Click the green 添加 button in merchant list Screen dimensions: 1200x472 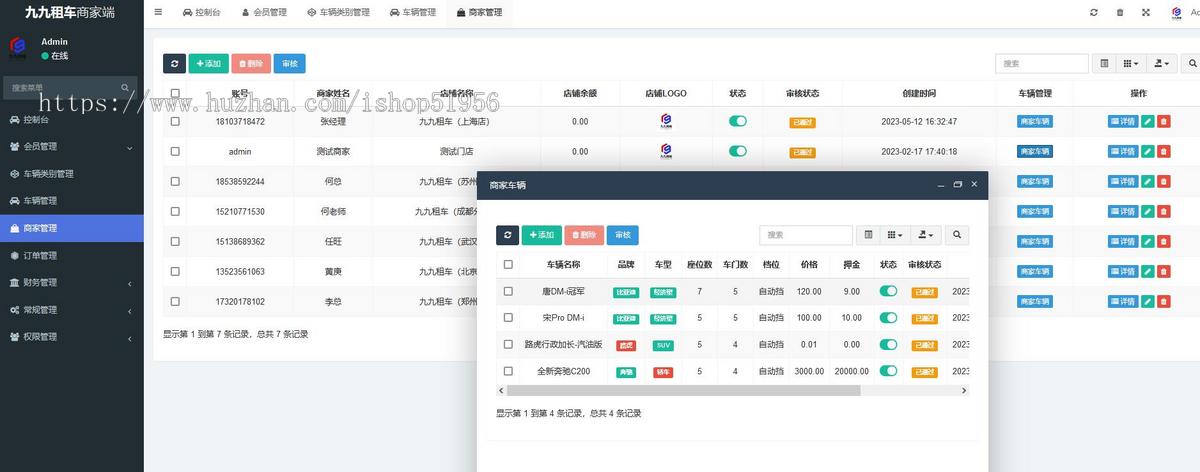208,63
